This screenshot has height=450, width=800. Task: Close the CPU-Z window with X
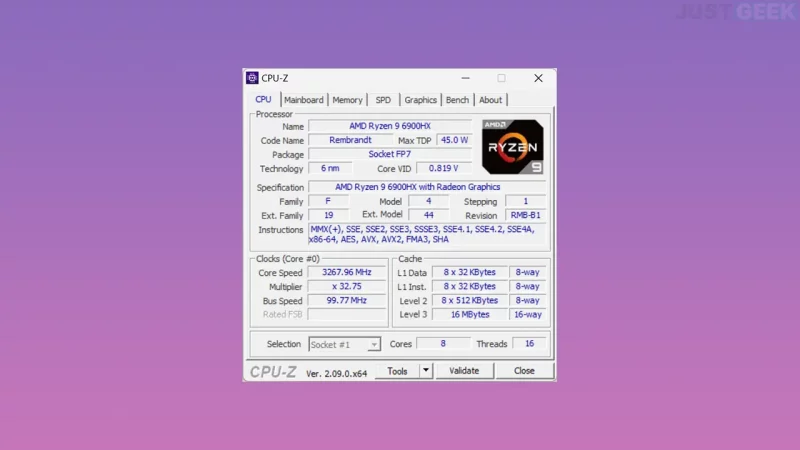538,78
